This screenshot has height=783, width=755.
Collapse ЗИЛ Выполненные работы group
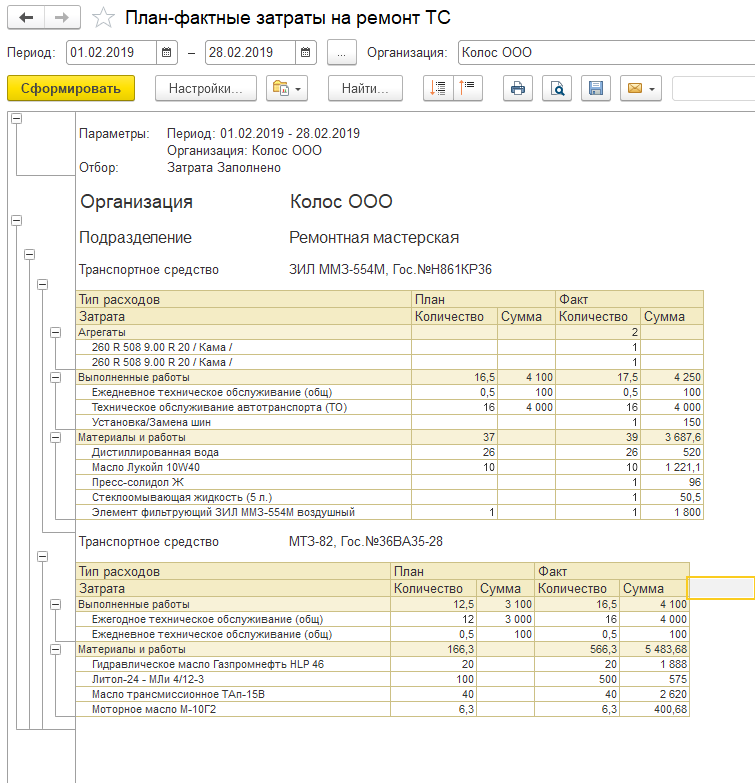pyautogui.click(x=55, y=378)
